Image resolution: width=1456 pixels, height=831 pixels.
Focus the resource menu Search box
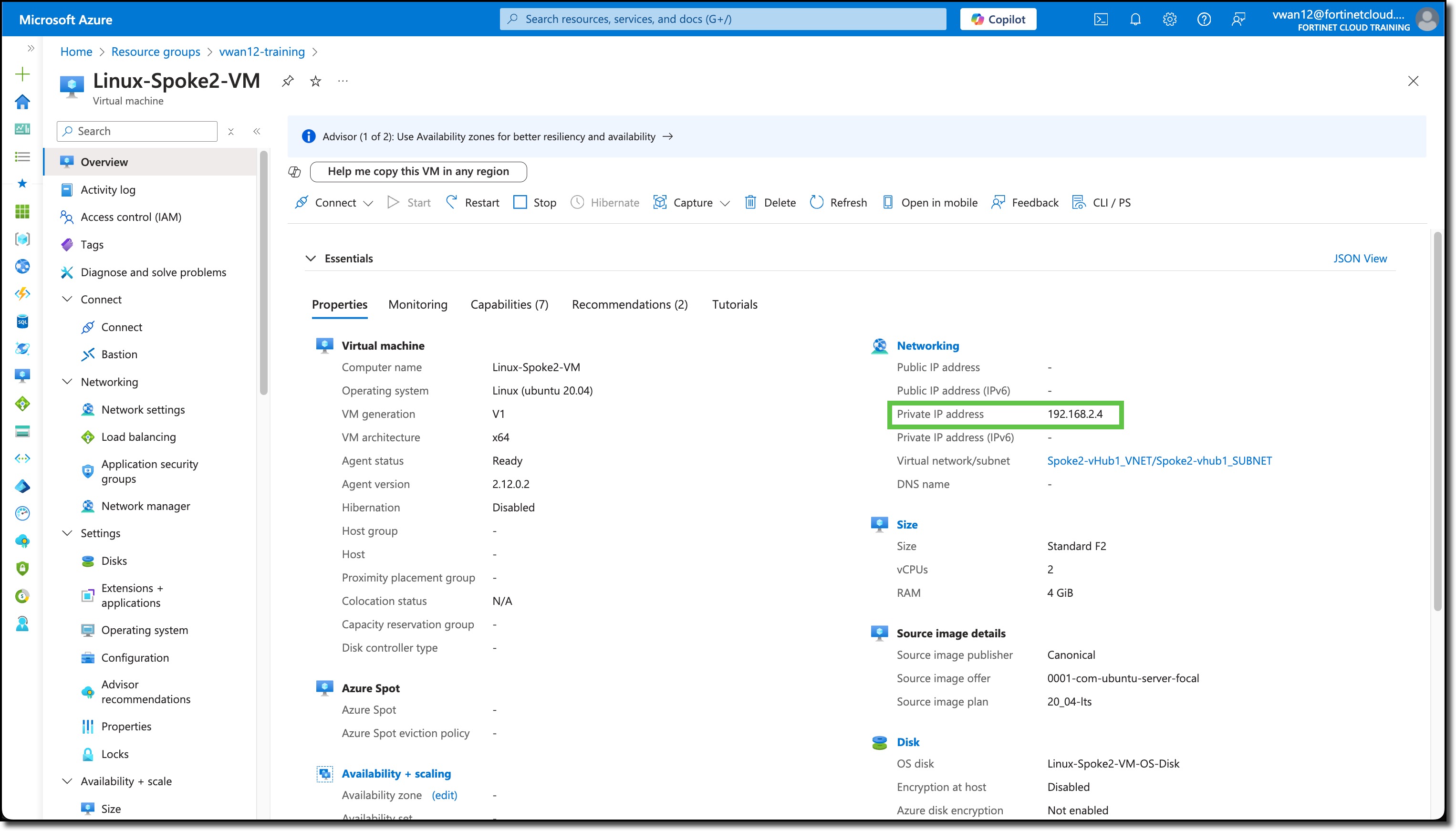[137, 131]
